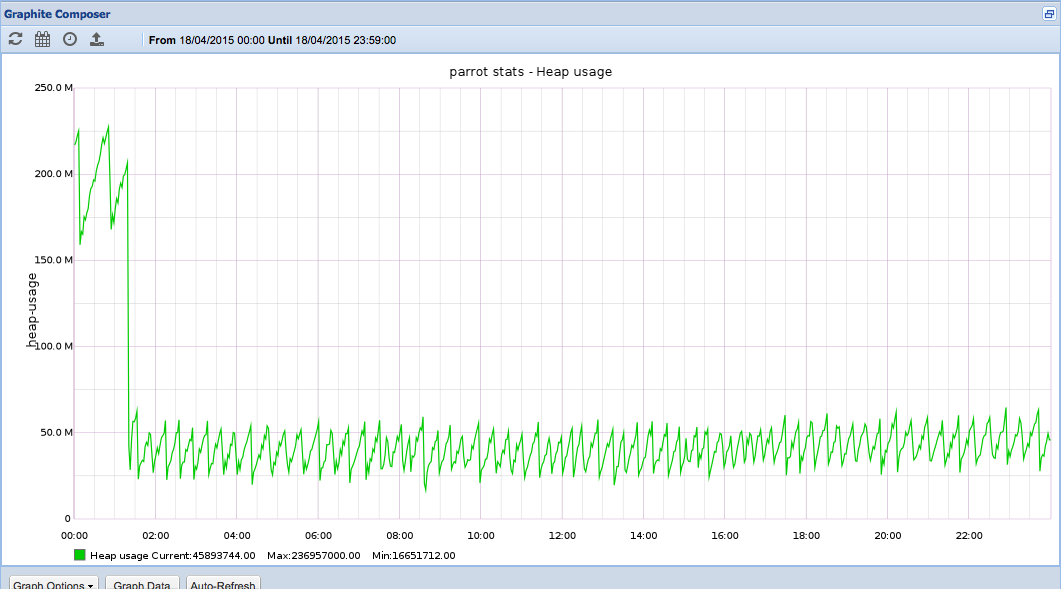The image size is (1061, 589).
Task: Click the 'Max:236957000.00' legend value
Action: [x=313, y=555]
